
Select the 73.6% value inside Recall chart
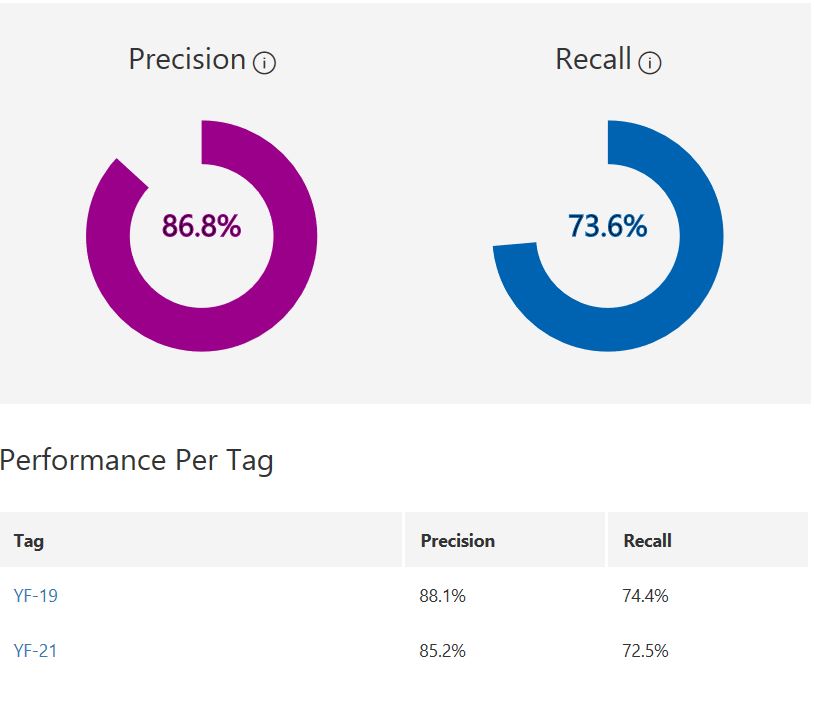point(608,227)
